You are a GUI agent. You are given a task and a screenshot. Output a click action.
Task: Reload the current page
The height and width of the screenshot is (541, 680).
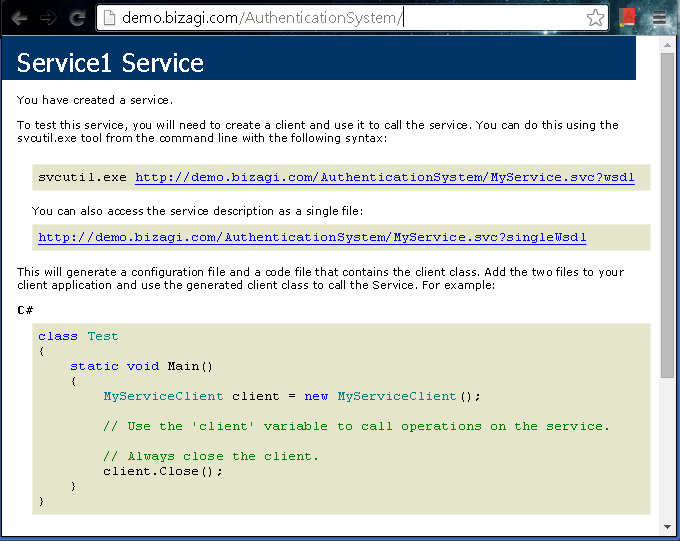[x=77, y=18]
